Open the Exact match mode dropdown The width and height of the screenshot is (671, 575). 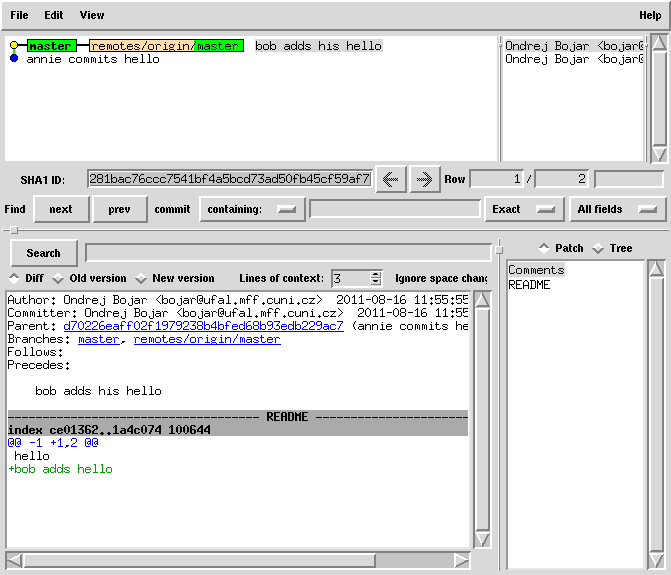coord(522,209)
